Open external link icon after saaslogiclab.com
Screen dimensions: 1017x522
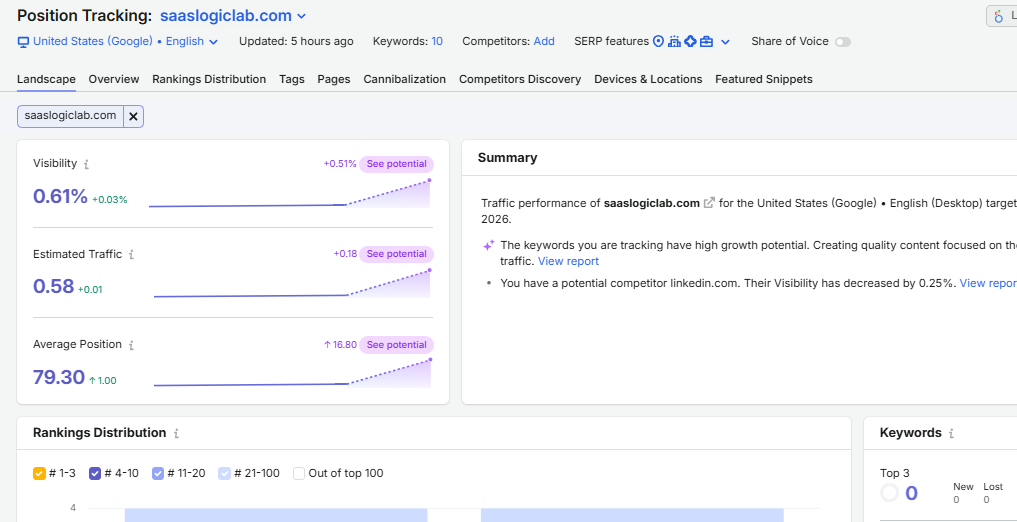(x=710, y=203)
